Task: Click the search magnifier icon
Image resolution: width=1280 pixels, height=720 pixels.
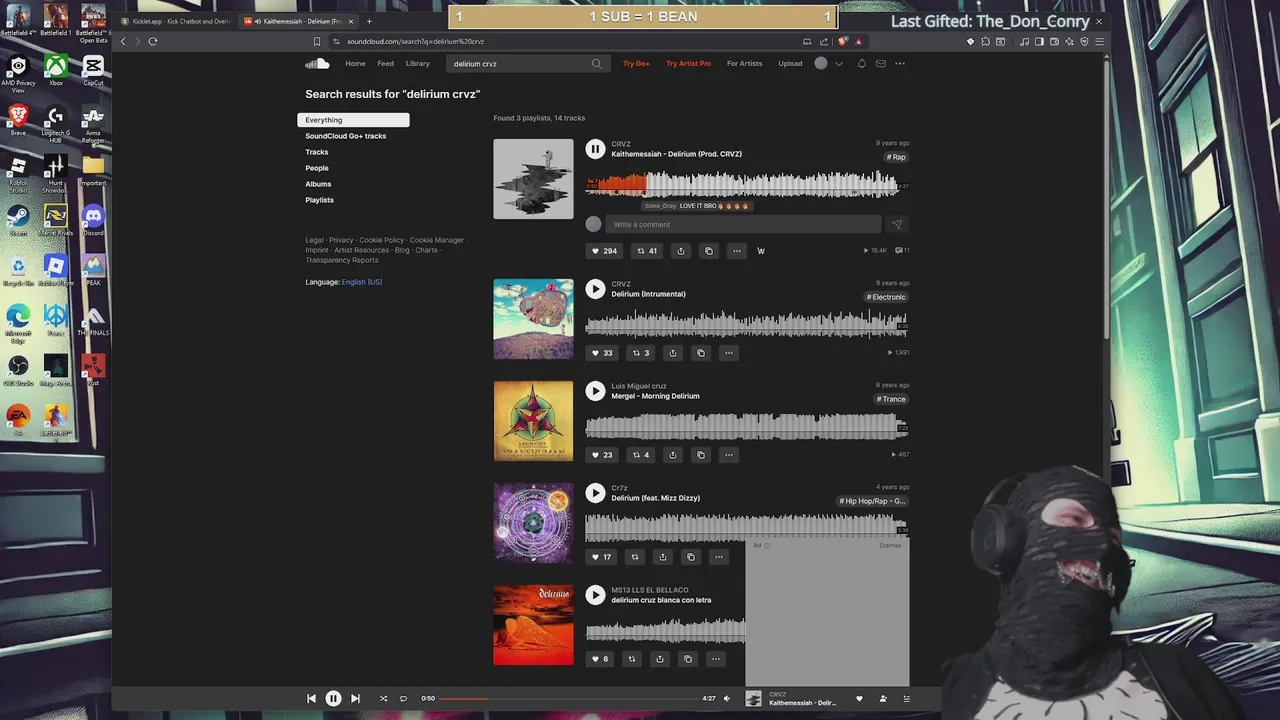Action: (597, 63)
